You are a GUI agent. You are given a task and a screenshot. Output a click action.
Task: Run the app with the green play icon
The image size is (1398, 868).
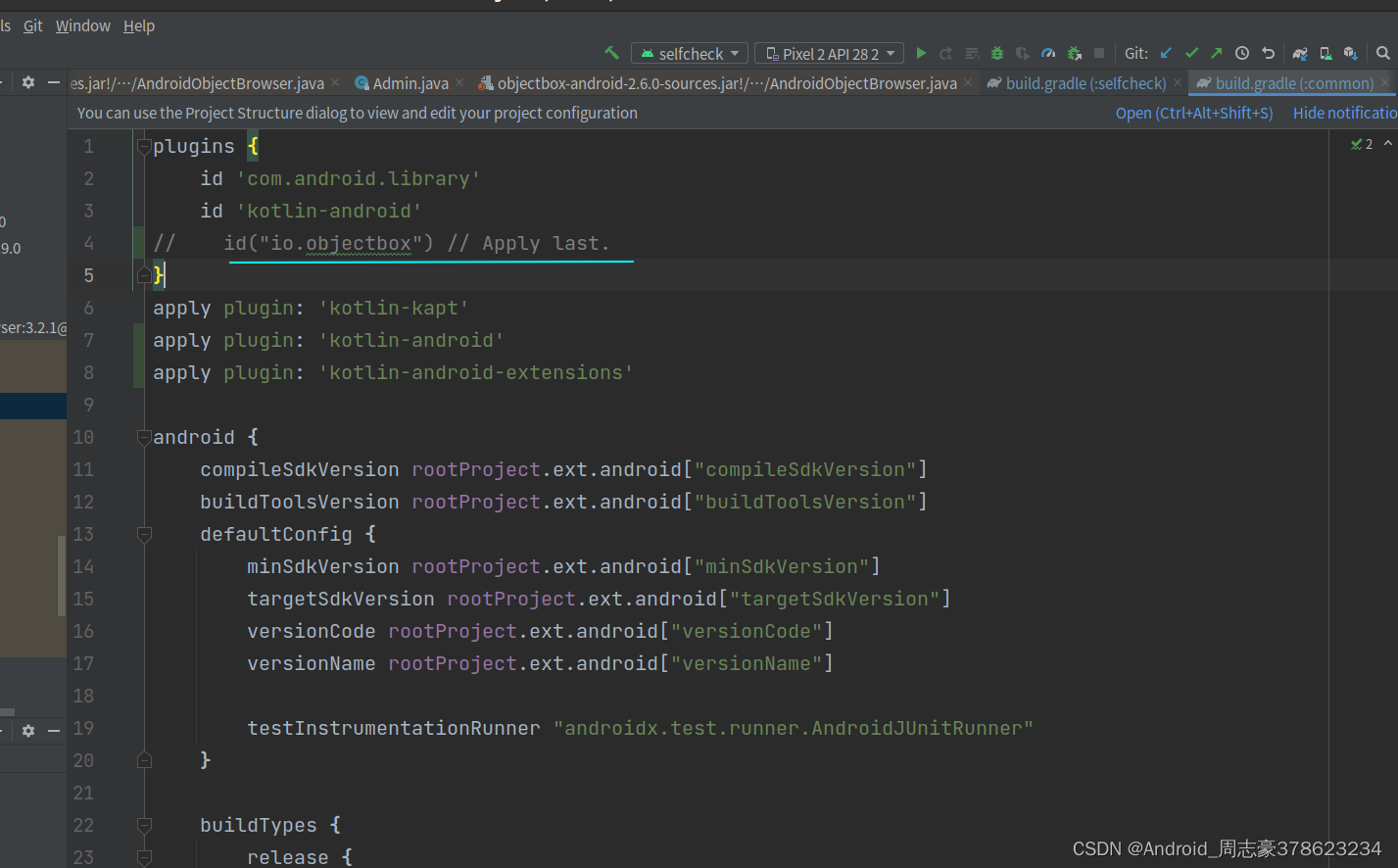[x=921, y=53]
